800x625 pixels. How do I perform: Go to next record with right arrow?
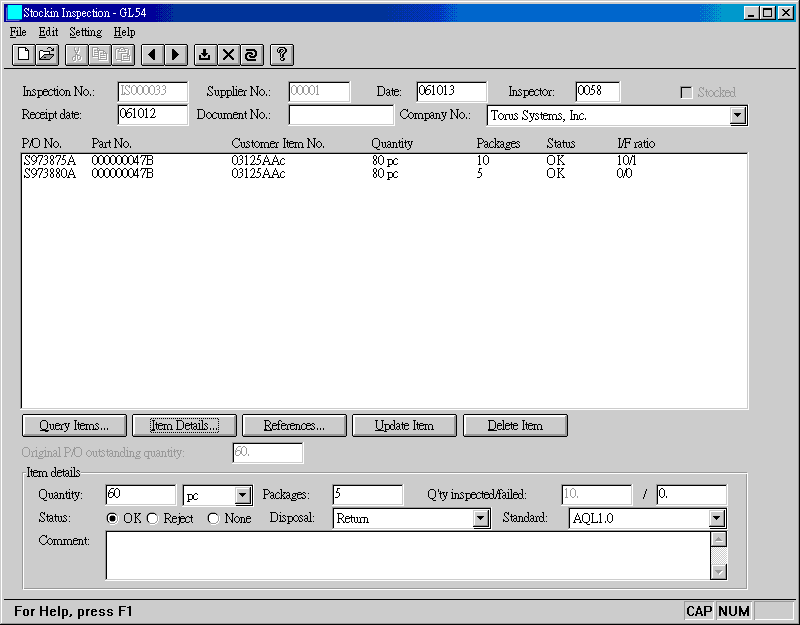(175, 55)
